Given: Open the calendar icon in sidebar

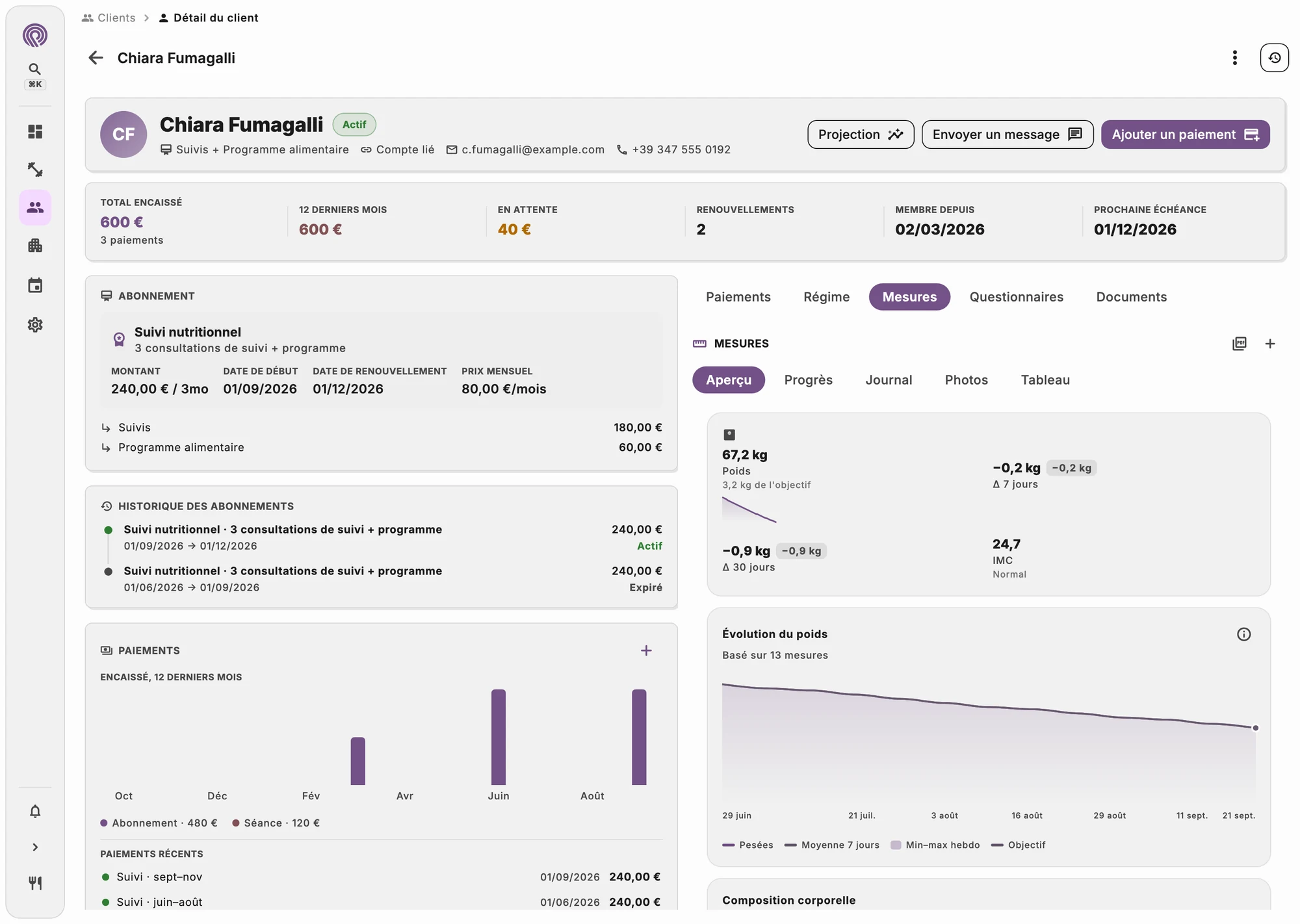Looking at the screenshot, I should 35,285.
